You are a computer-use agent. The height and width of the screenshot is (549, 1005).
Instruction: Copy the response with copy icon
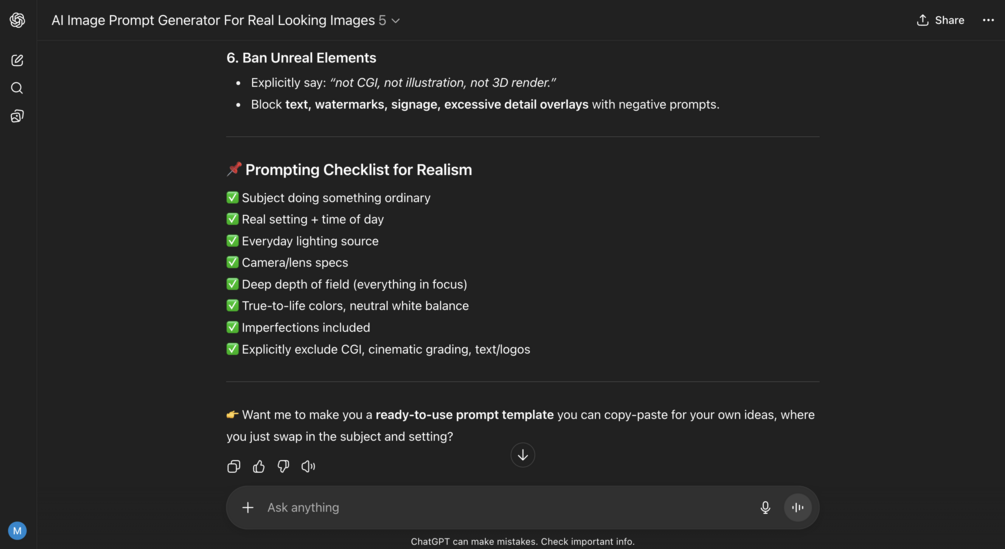pyautogui.click(x=234, y=466)
